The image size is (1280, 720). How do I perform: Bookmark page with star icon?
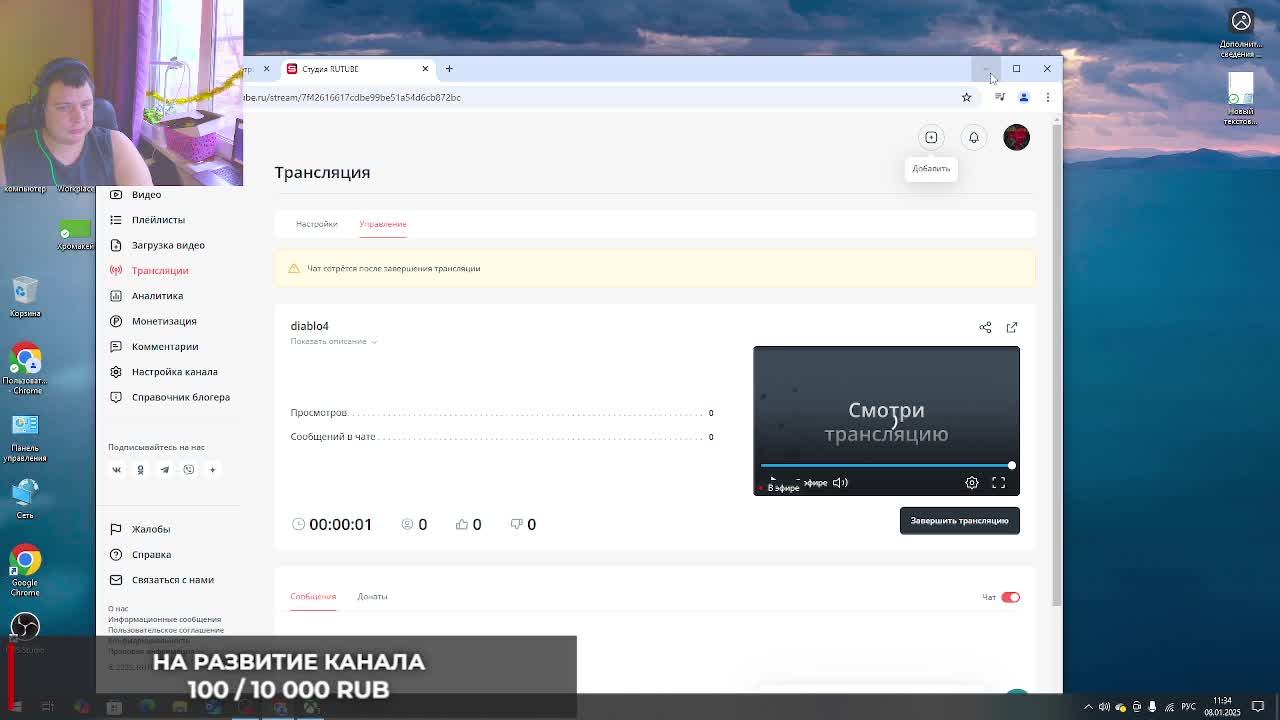coord(966,97)
